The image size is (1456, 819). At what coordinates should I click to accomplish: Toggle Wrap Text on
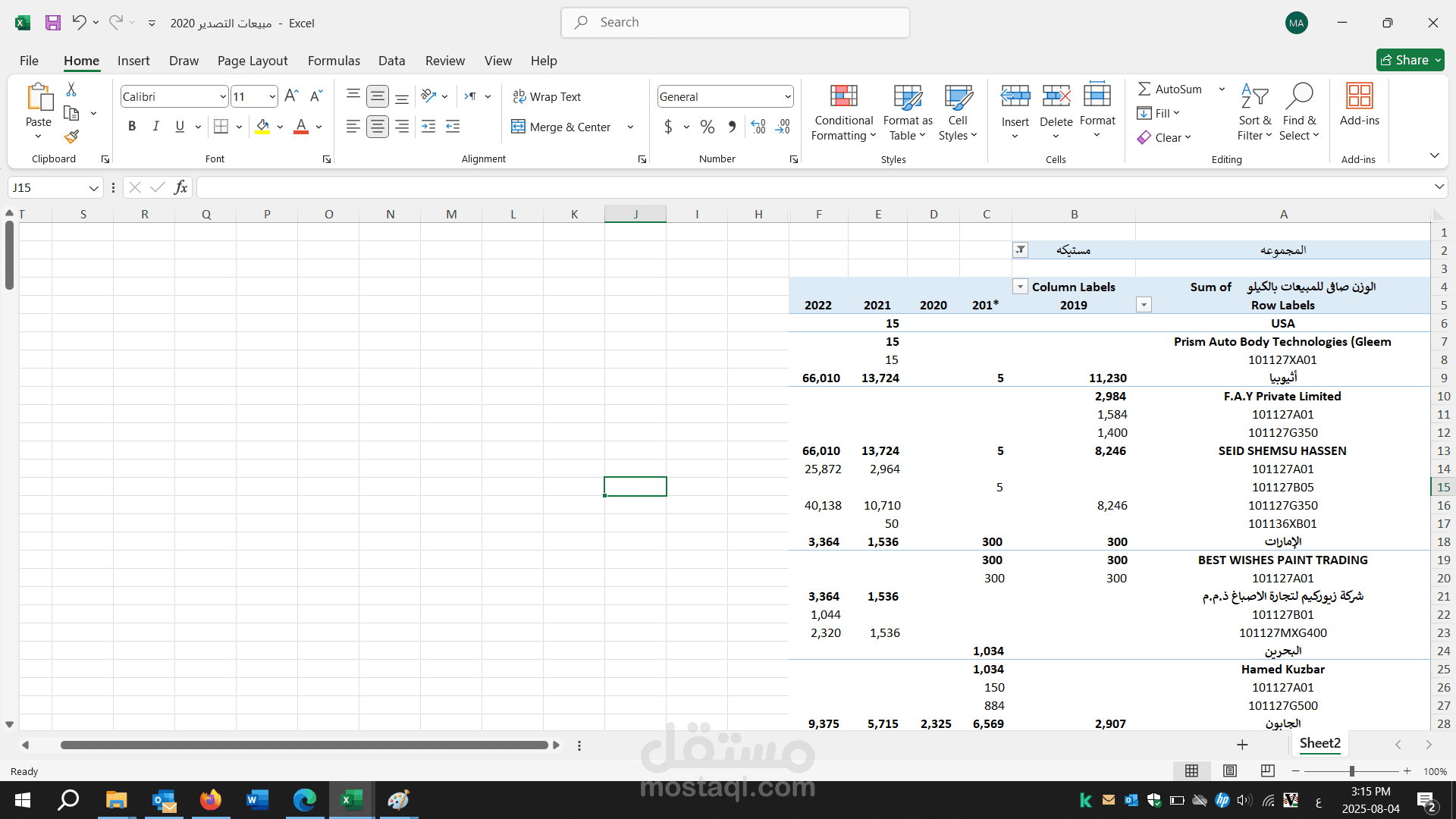tap(546, 96)
